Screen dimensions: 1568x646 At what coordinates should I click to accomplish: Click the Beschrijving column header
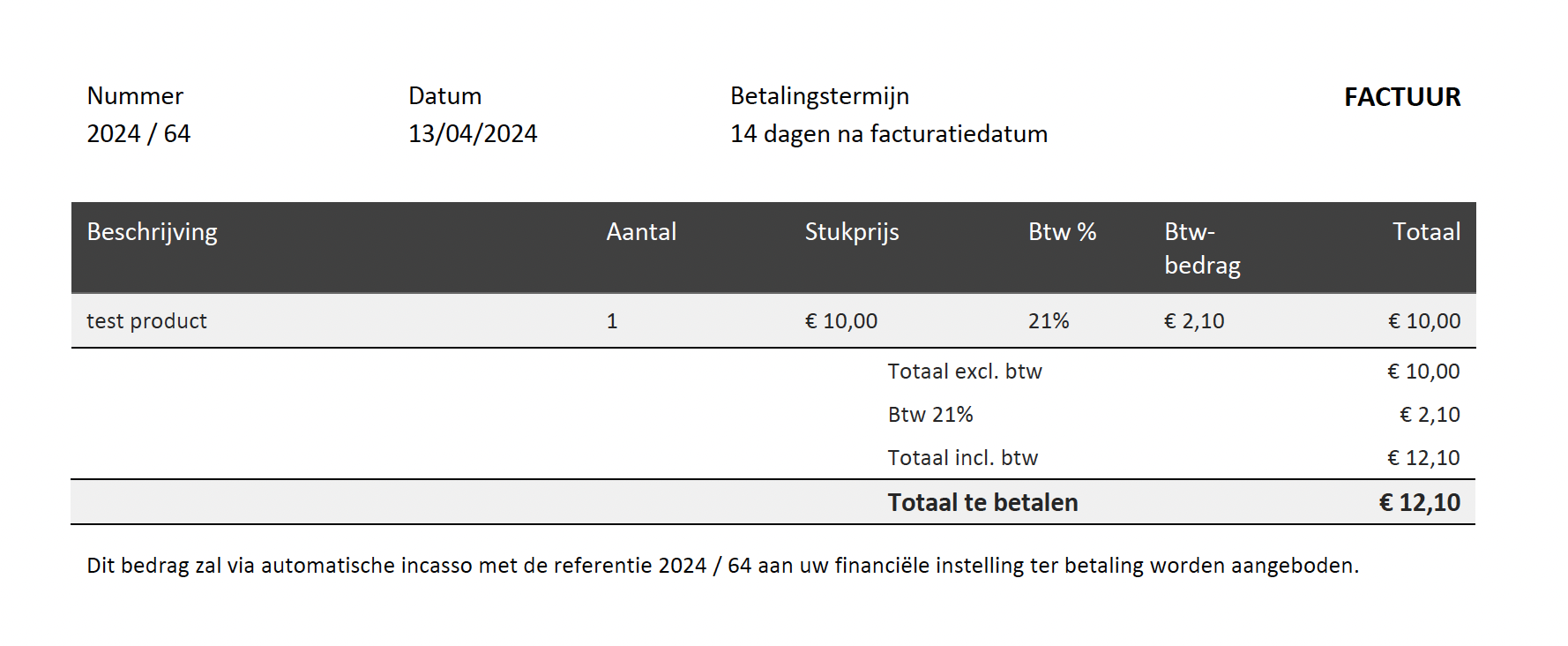click(x=152, y=232)
